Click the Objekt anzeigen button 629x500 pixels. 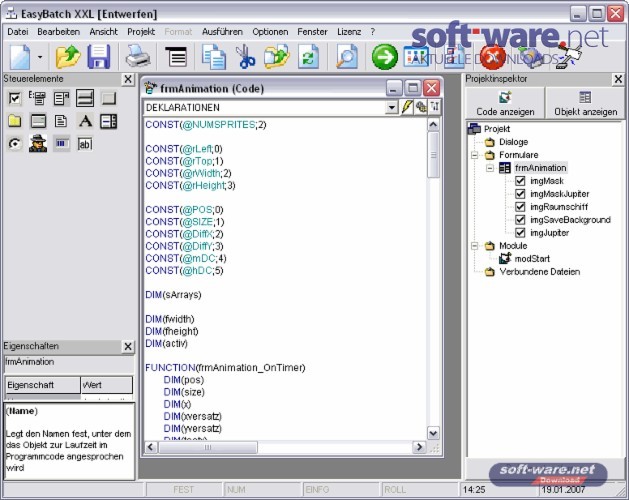pyautogui.click(x=585, y=103)
